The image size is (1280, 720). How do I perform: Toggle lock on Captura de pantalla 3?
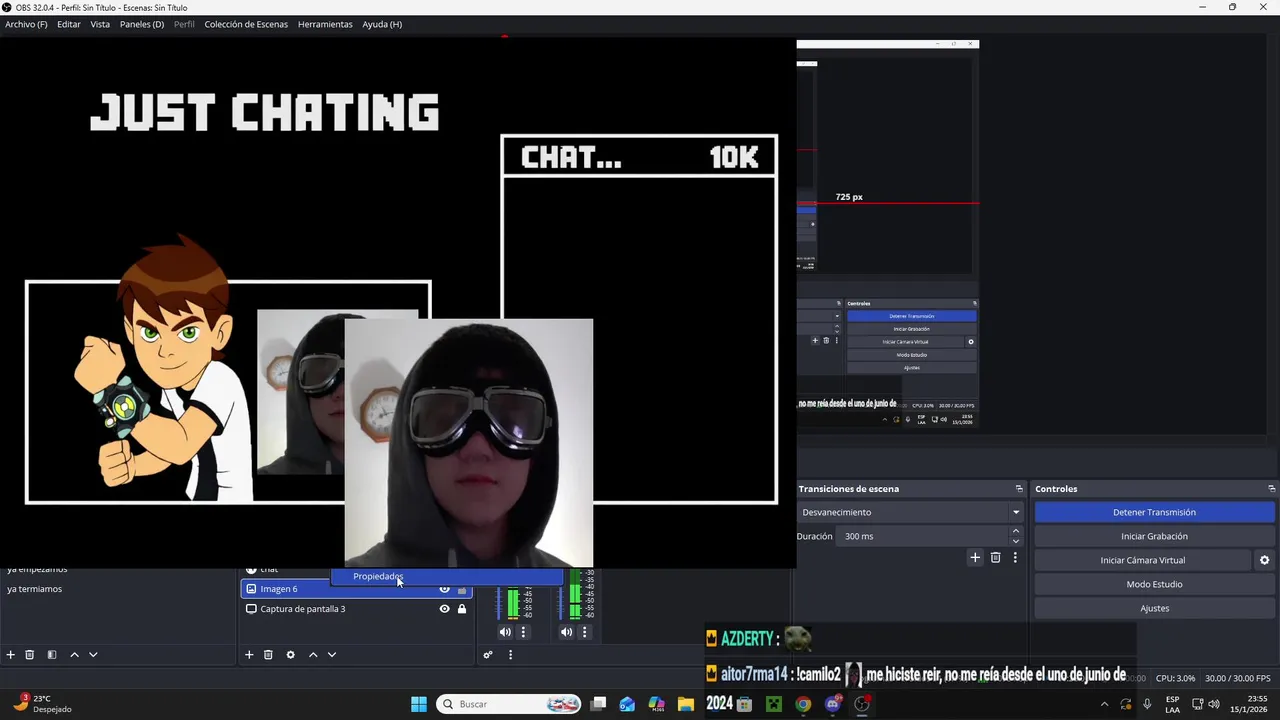(x=462, y=609)
